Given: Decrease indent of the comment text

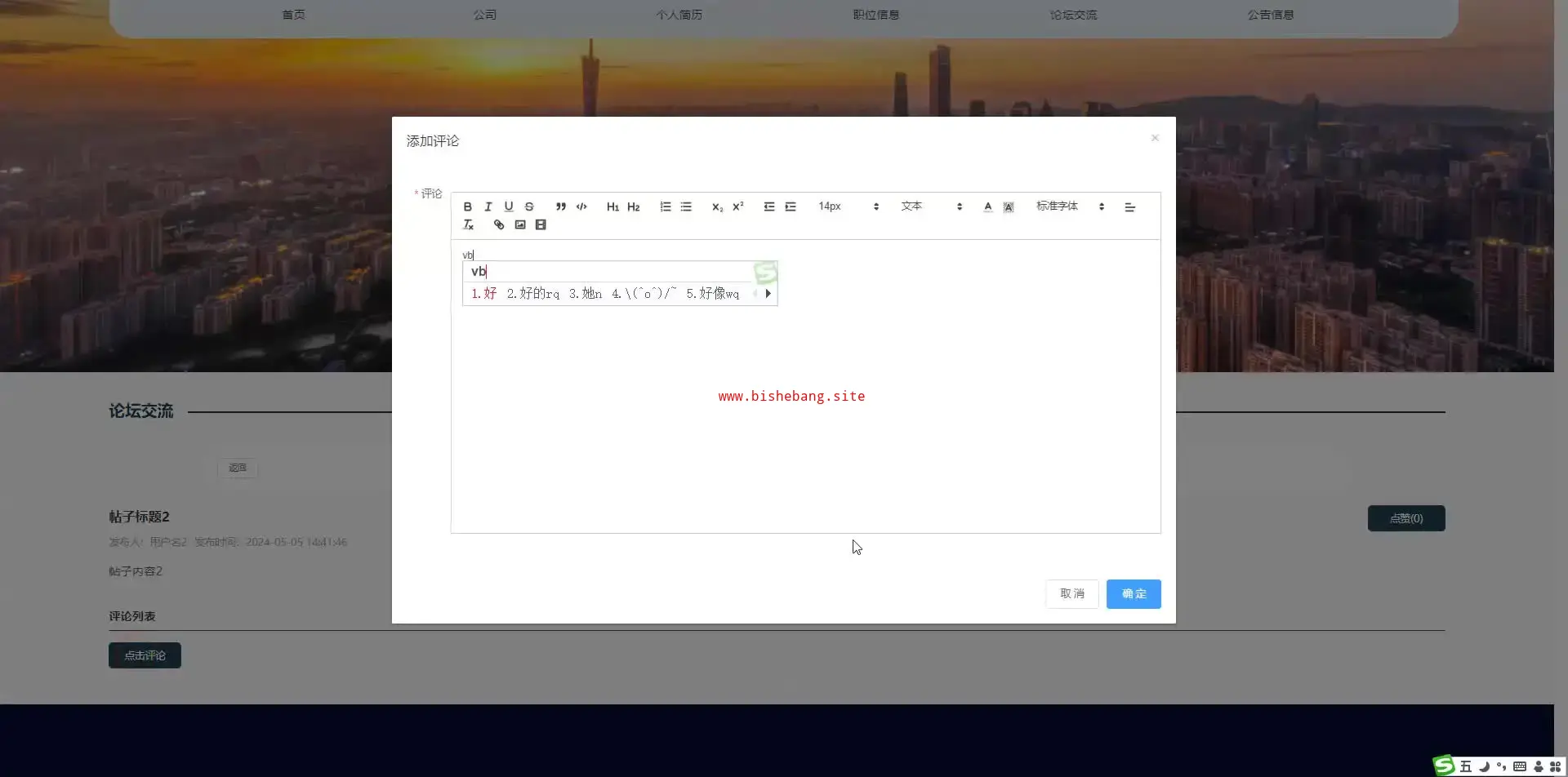Looking at the screenshot, I should point(769,206).
